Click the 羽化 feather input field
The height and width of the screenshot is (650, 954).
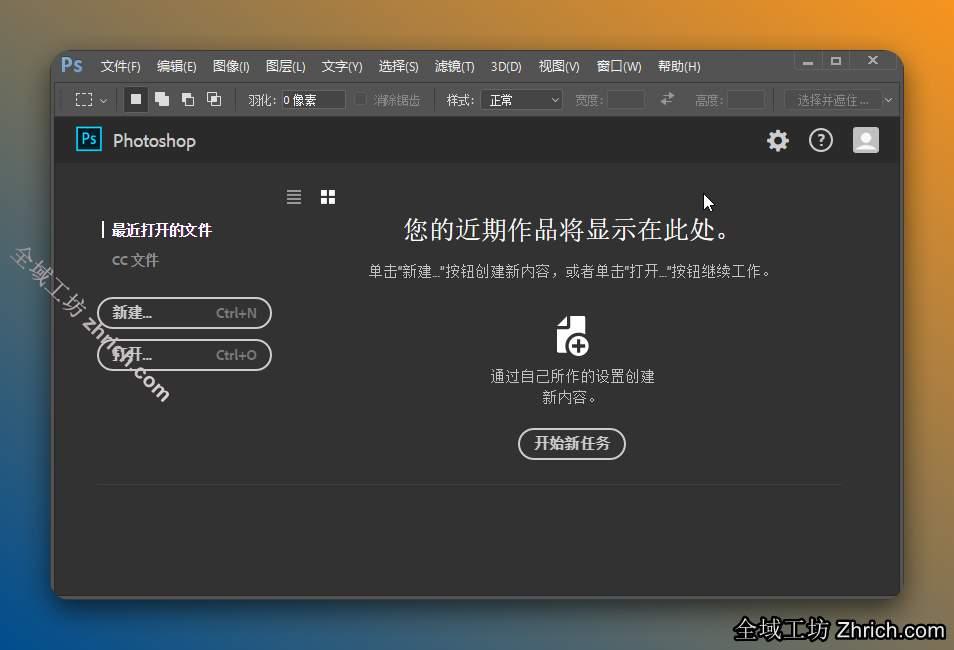(x=313, y=100)
